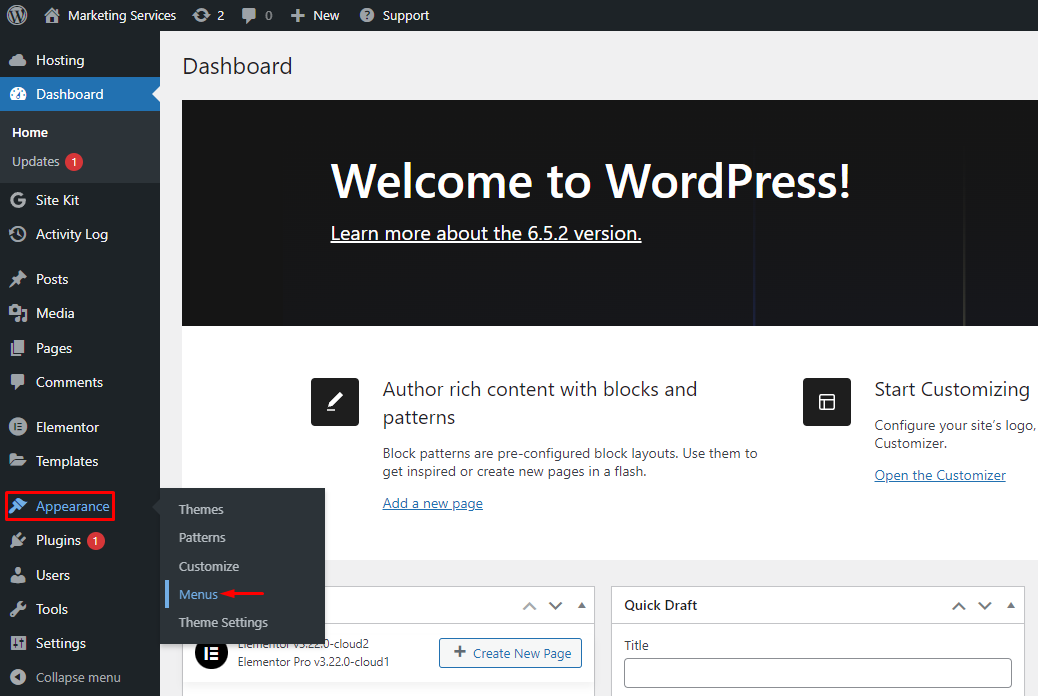Click the Appearance paintbrush icon

point(18,506)
